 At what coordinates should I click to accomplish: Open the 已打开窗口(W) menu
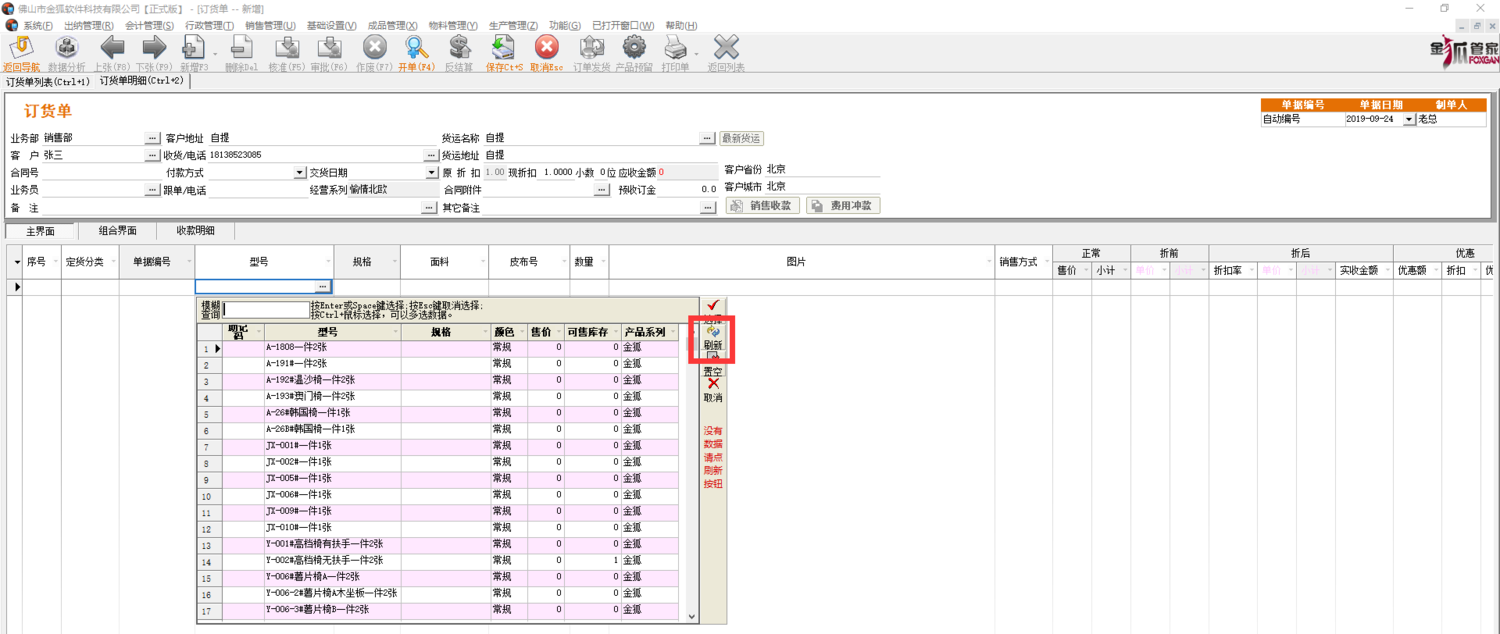point(623,26)
